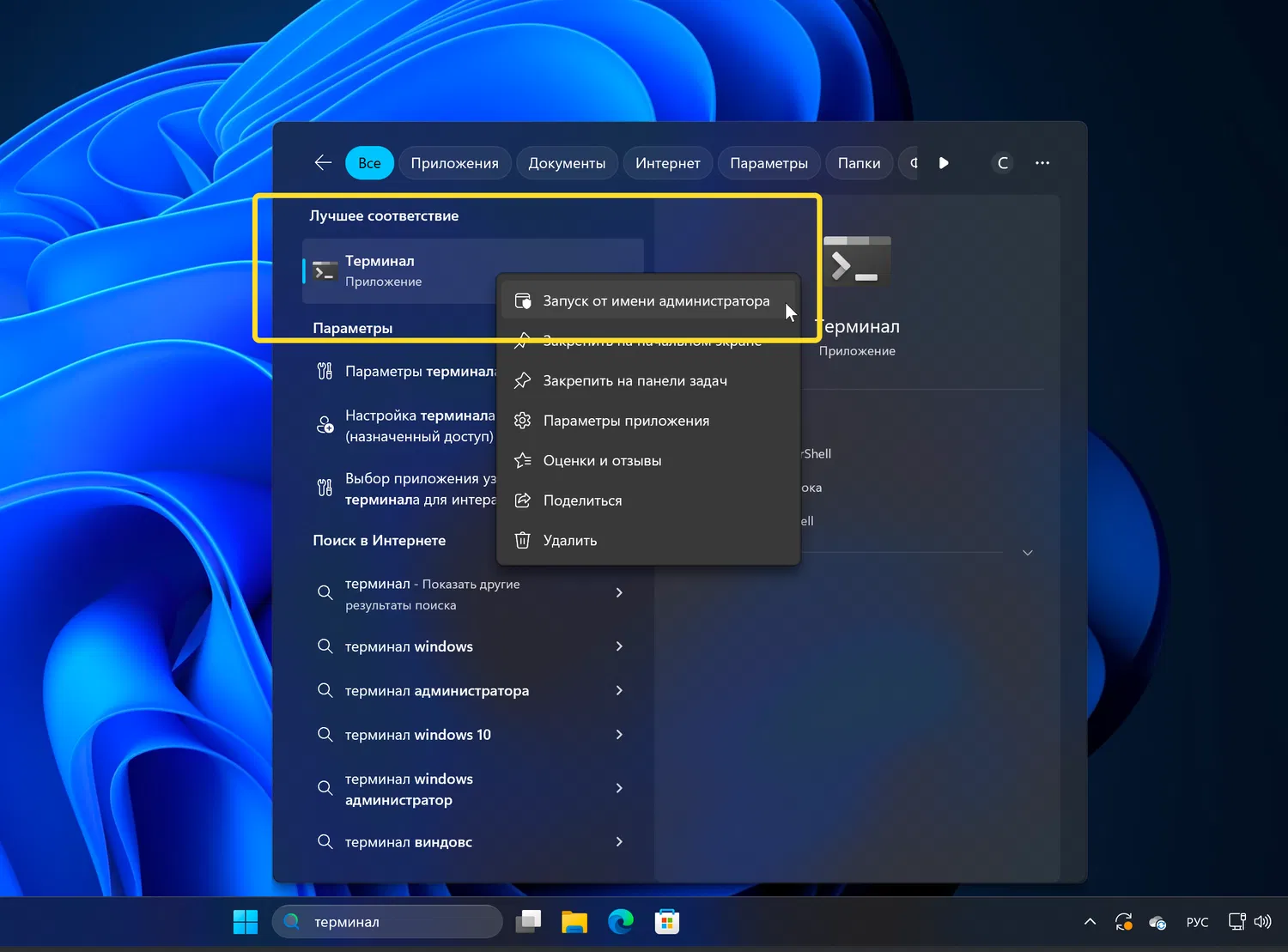
Task: Choose Поделиться in the context menu
Action: 649,500
